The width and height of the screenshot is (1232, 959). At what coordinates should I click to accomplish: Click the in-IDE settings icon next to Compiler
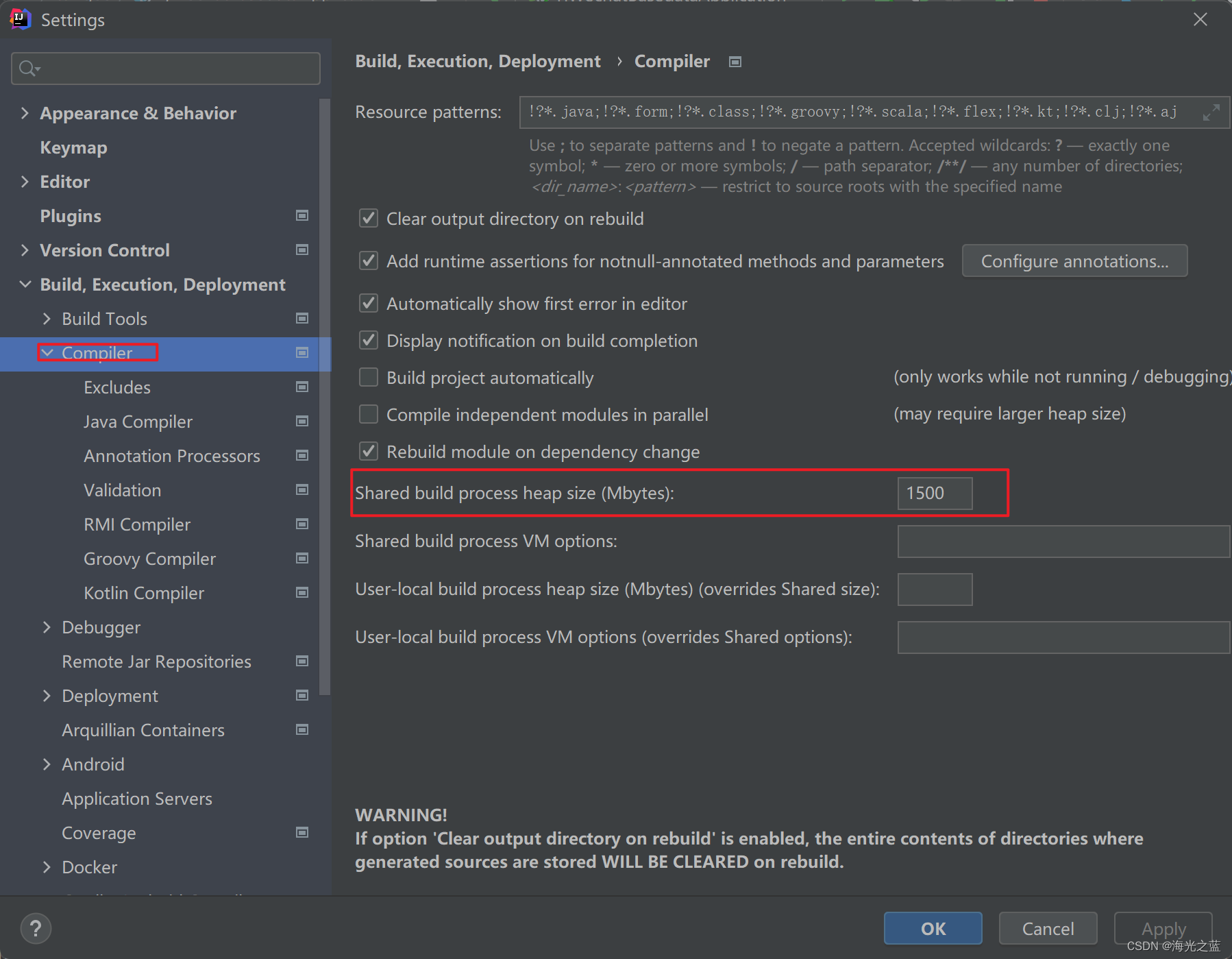coord(302,353)
